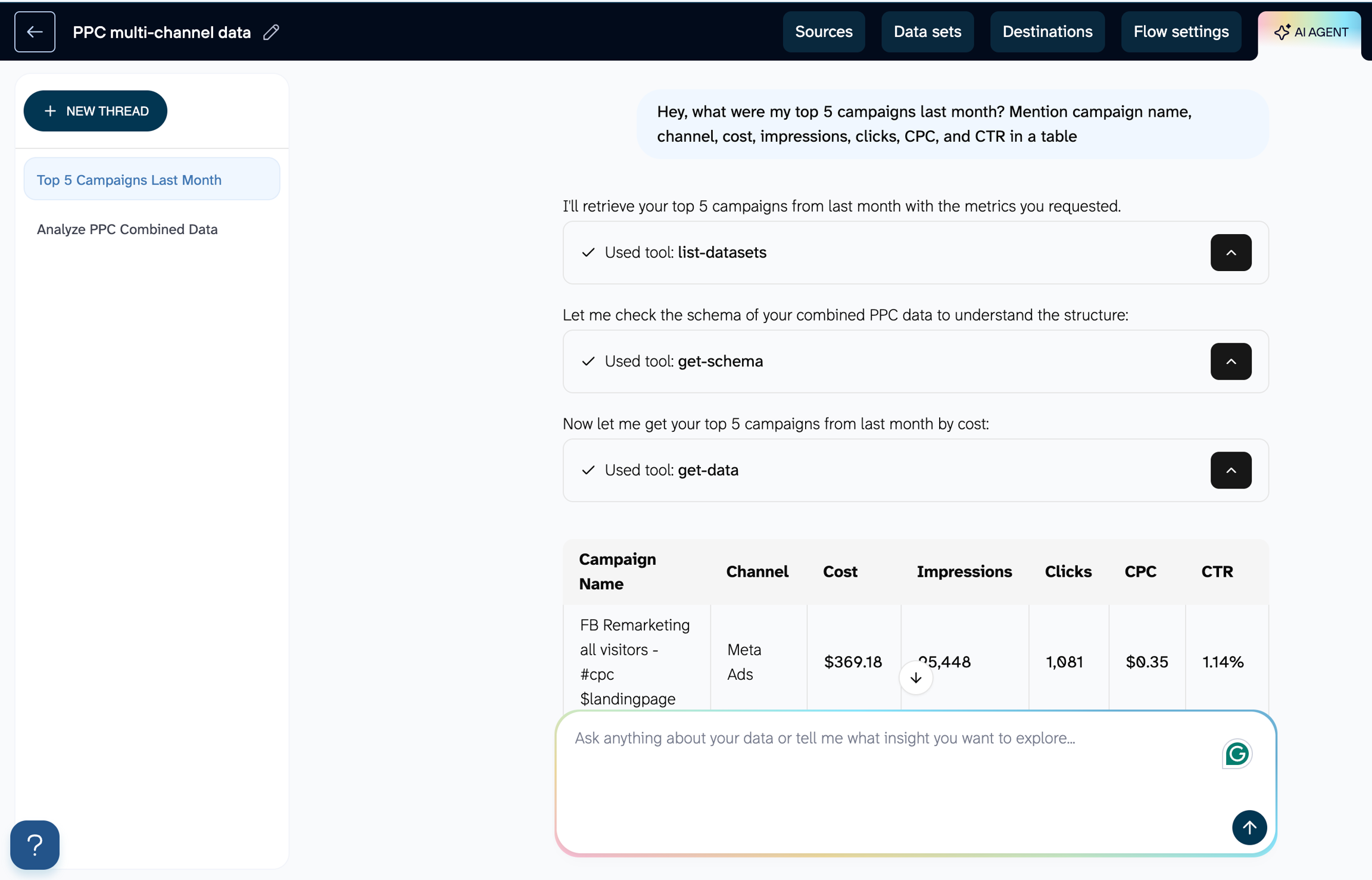Click the Campaign Name column header
The width and height of the screenshot is (1372, 880).
(618, 571)
